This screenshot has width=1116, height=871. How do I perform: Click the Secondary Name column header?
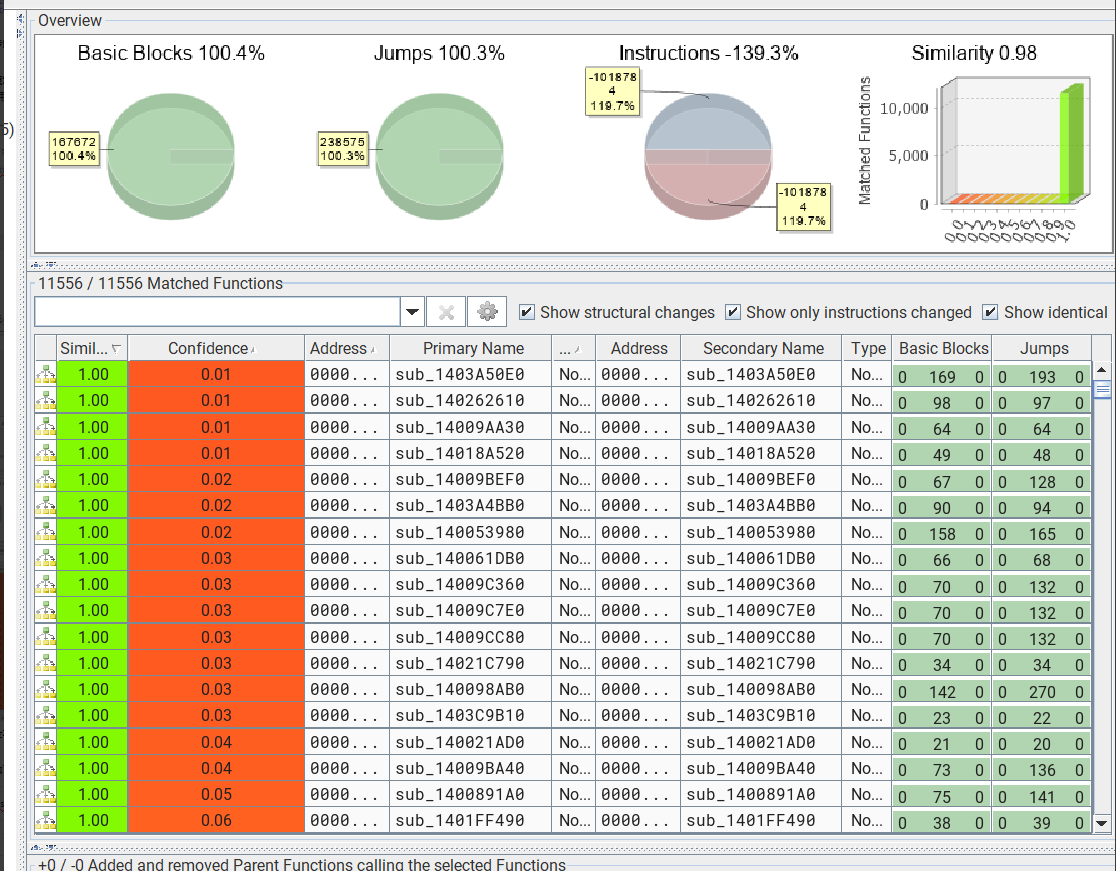762,348
